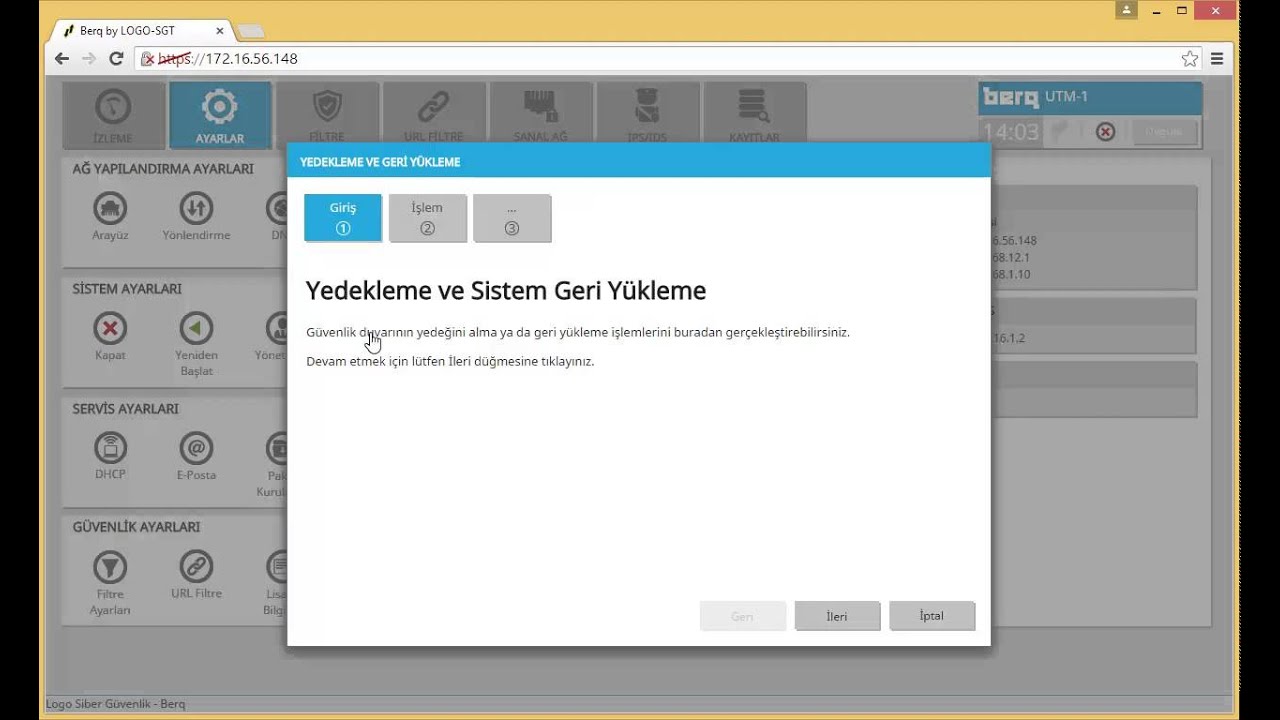
Task: Open the DHCP service settings icon
Action: click(110, 447)
